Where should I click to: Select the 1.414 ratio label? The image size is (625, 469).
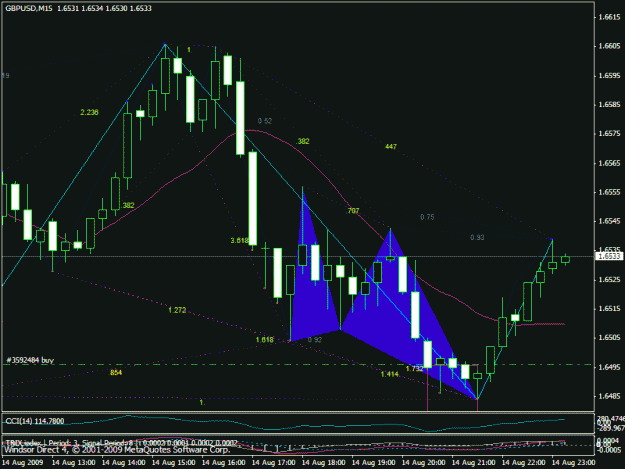[x=389, y=374]
